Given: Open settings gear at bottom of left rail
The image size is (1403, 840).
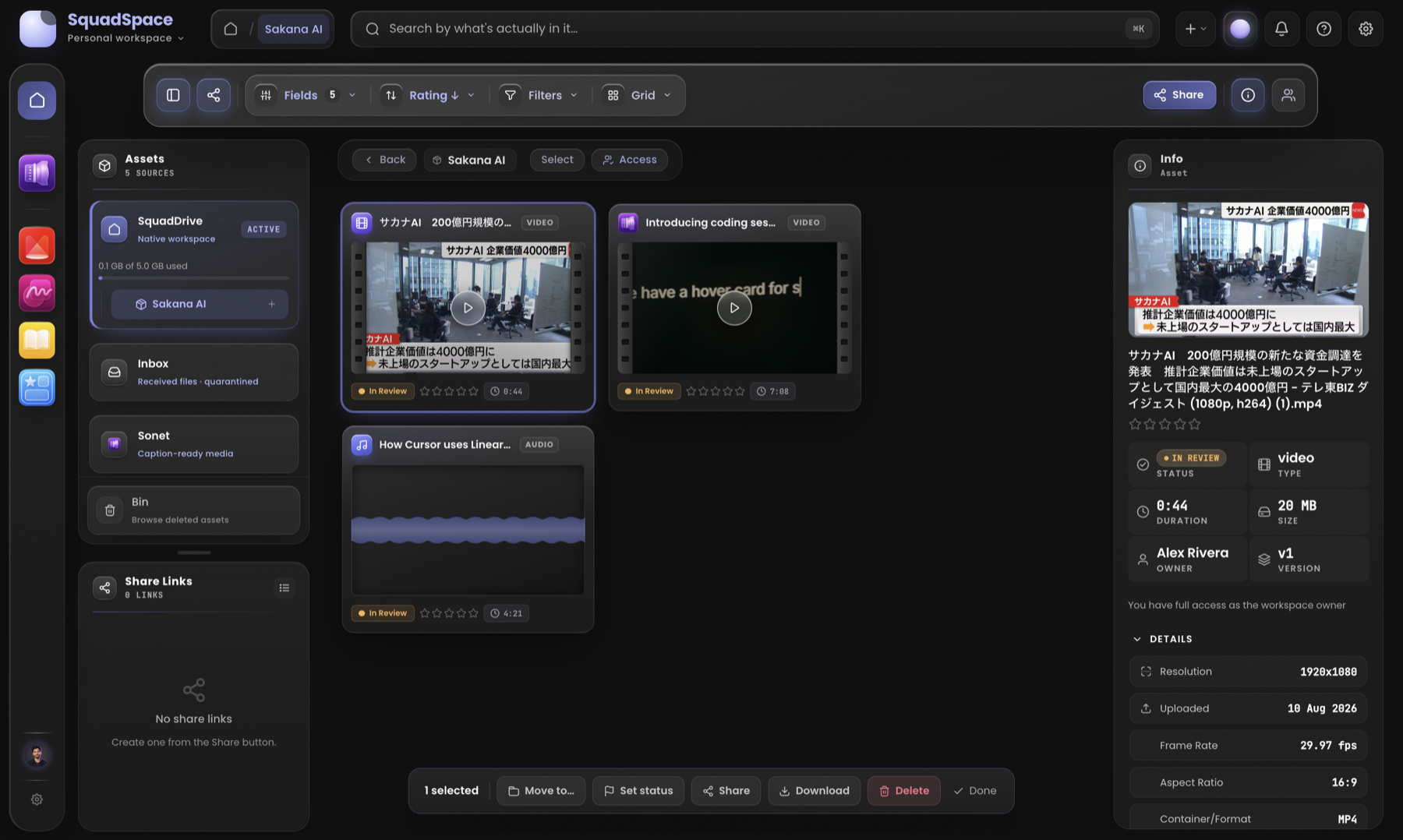Looking at the screenshot, I should [37, 799].
